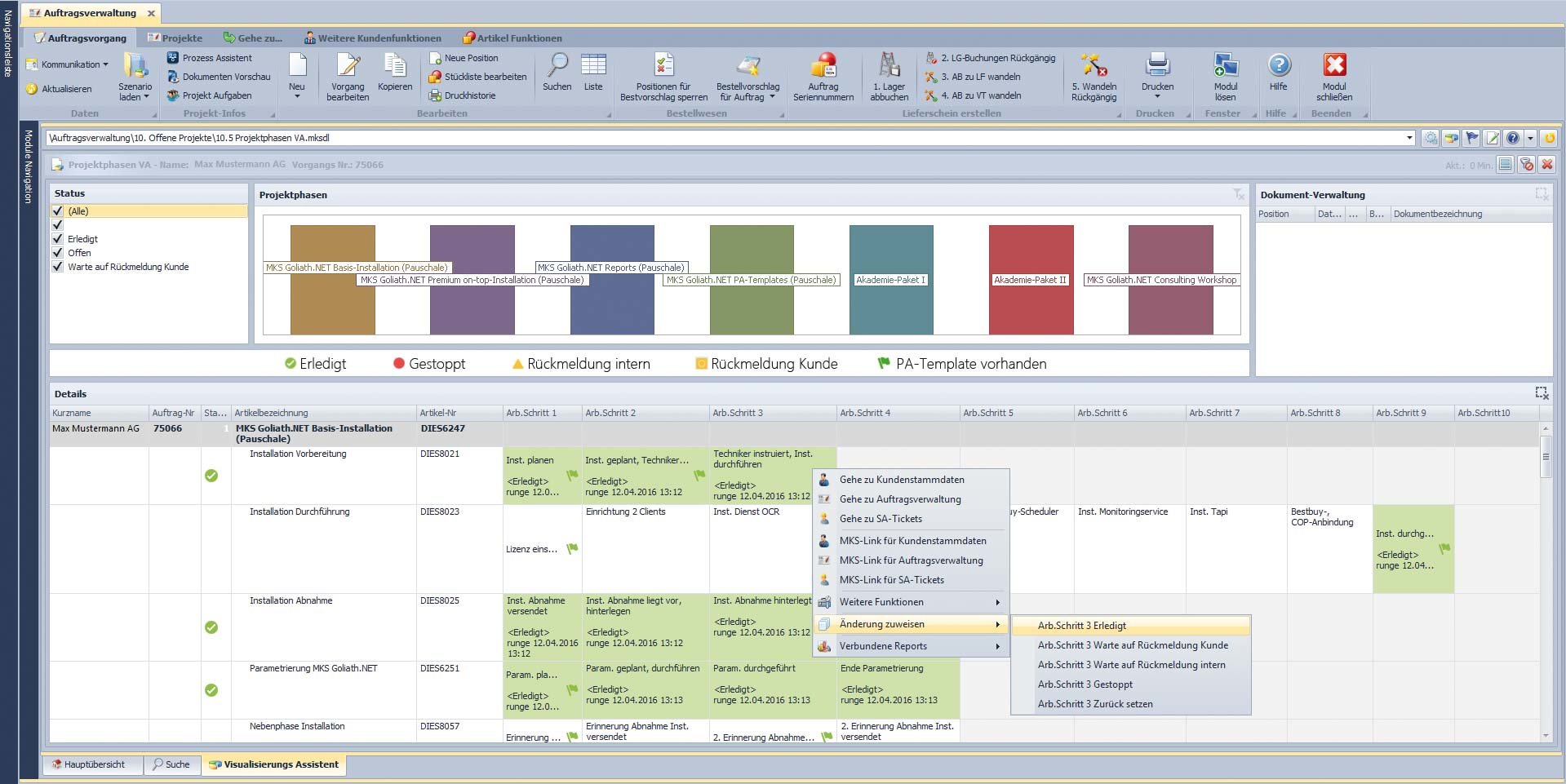
Task: Choose Arb.Schritt 3 Warte auf Rückmeldung Kunde
Action: point(1130,645)
